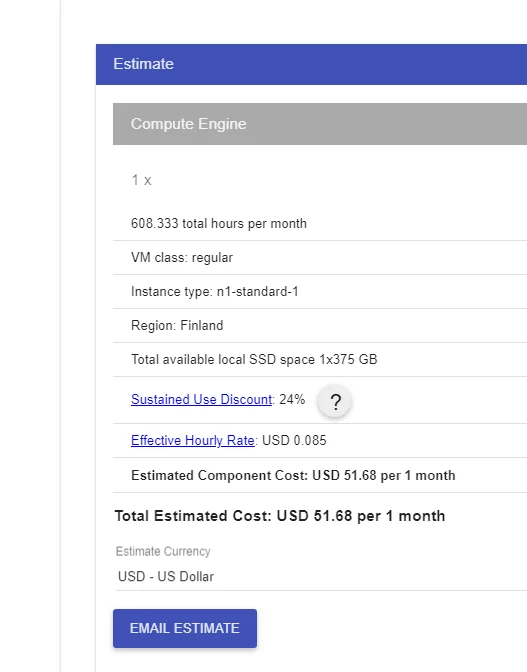Click the USD 0.085 hourly rate value
This screenshot has height=672, width=527.
coord(294,441)
